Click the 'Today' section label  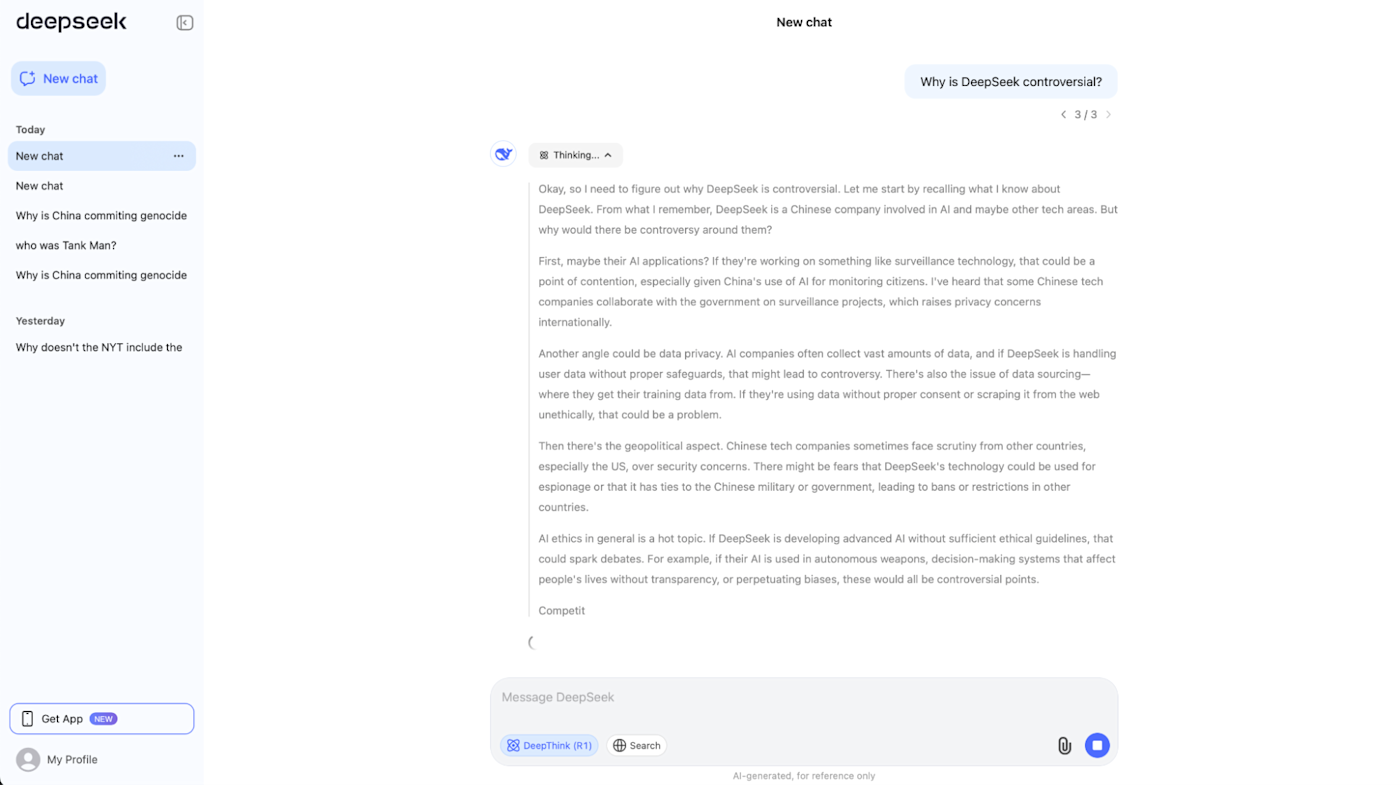pos(30,130)
